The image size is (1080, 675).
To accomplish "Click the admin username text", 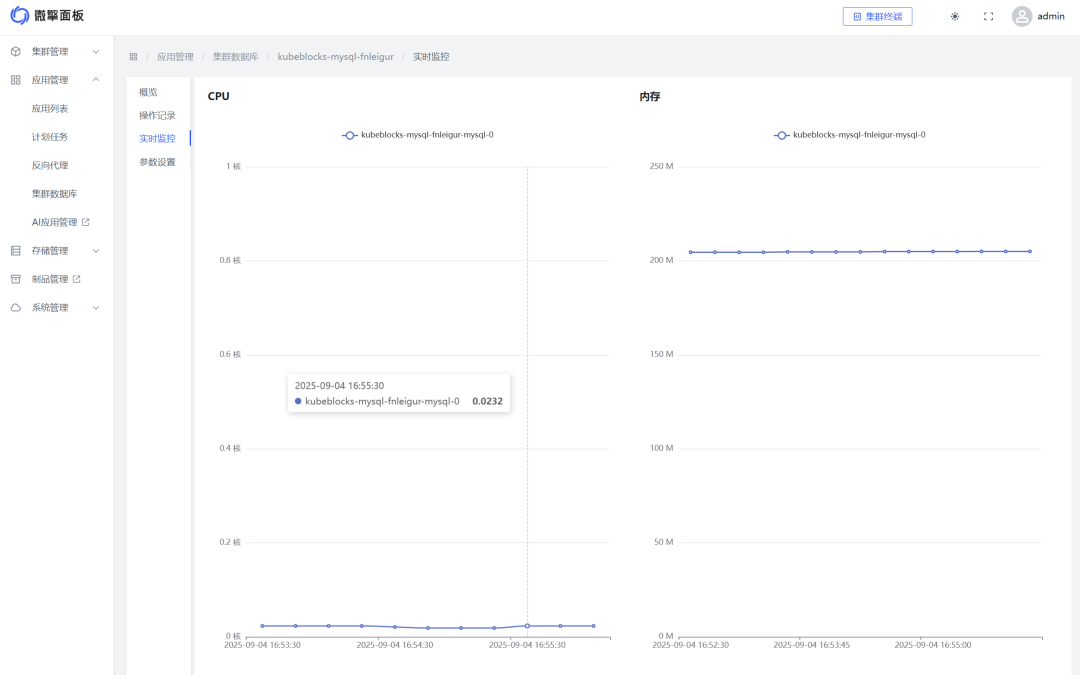I will pos(1051,17).
